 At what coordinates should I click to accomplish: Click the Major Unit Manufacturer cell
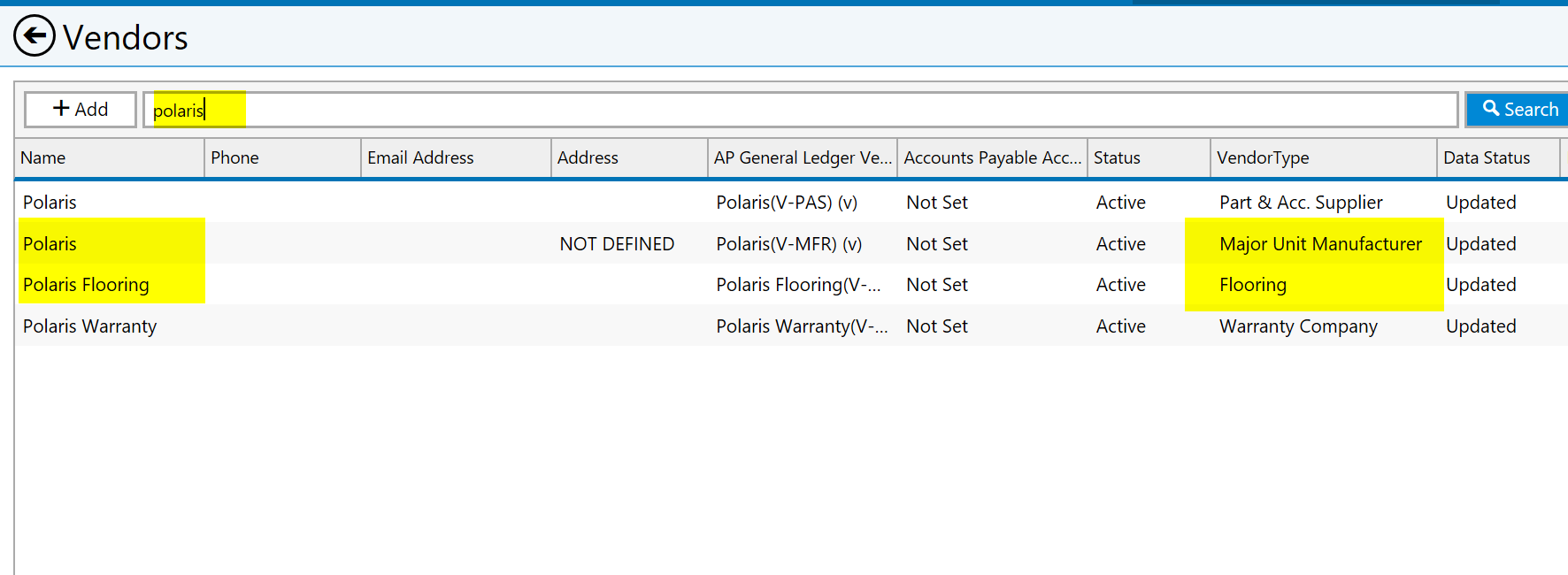[1320, 244]
